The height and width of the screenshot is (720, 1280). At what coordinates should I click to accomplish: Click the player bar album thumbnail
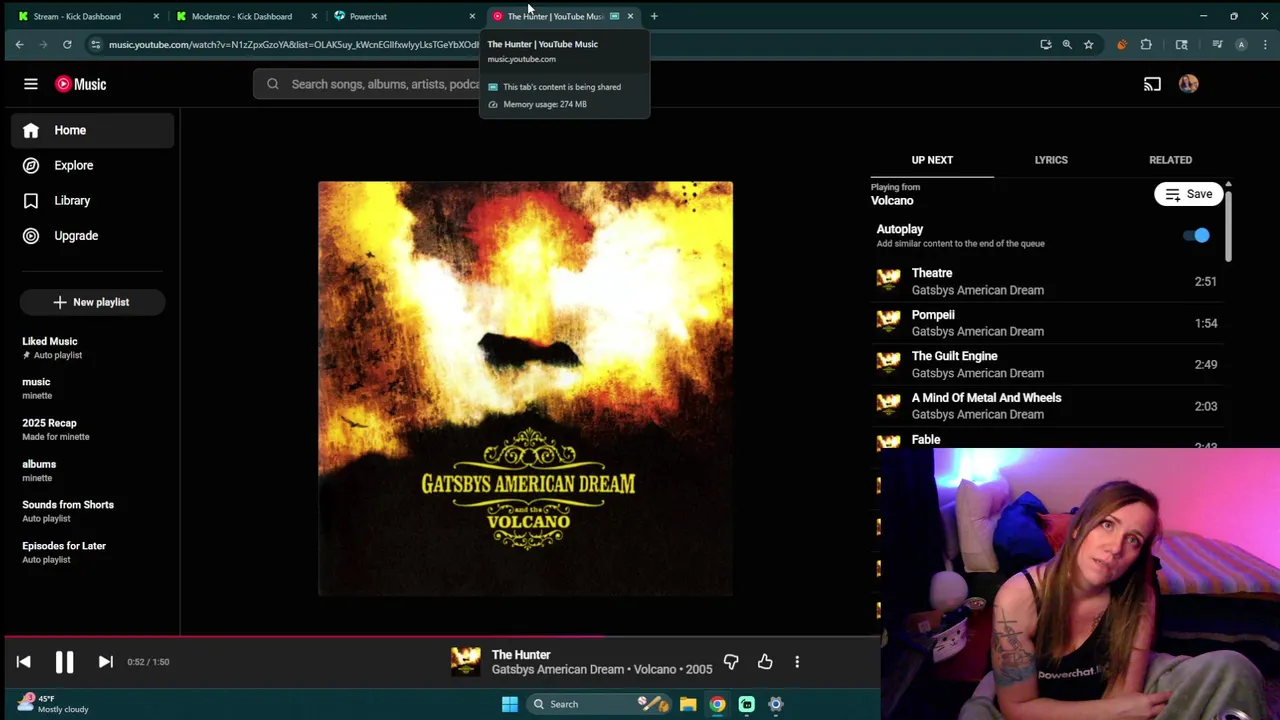point(465,662)
